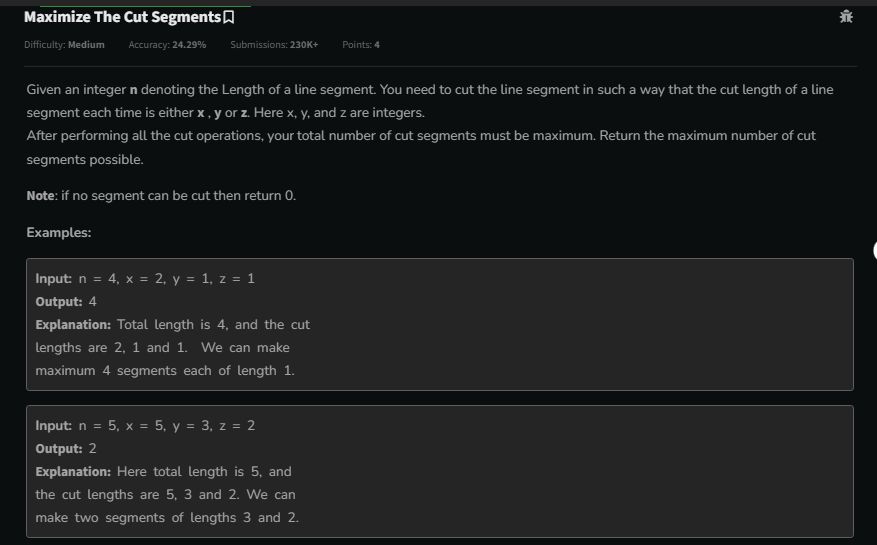
Task: Click the first example Input line n = 4
Action: click(145, 279)
